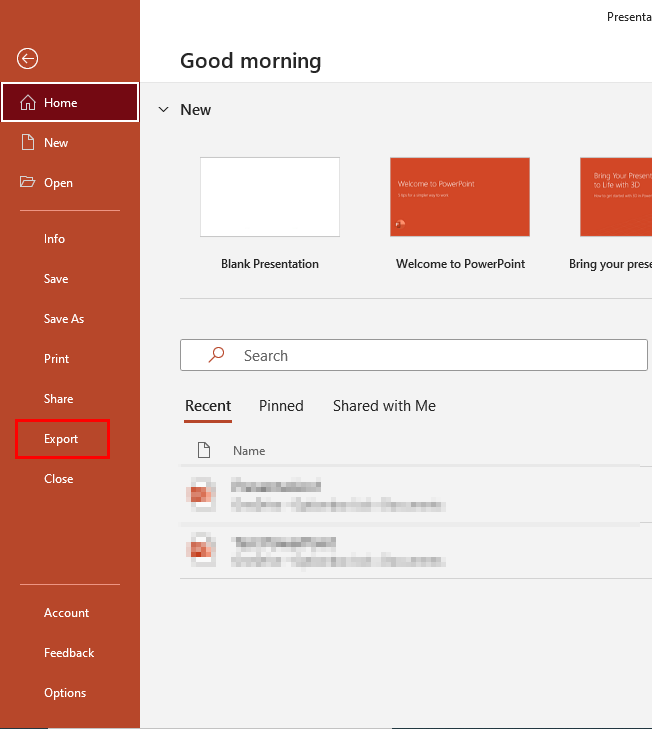
Task: Click the file icon in Name column header
Action: click(203, 451)
